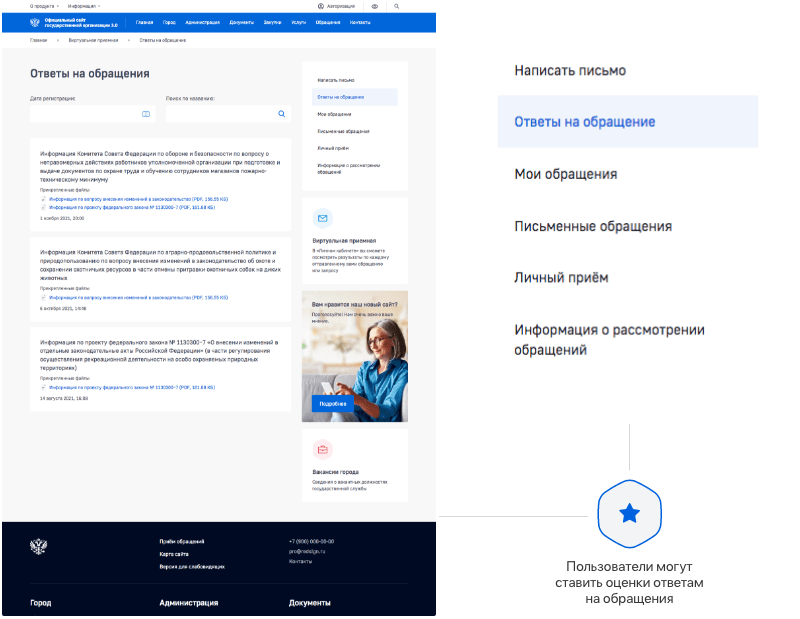Click the envelope icon of Виртуальная приемная
Image resolution: width=800 pixels, height=619 pixels.
coord(322,218)
